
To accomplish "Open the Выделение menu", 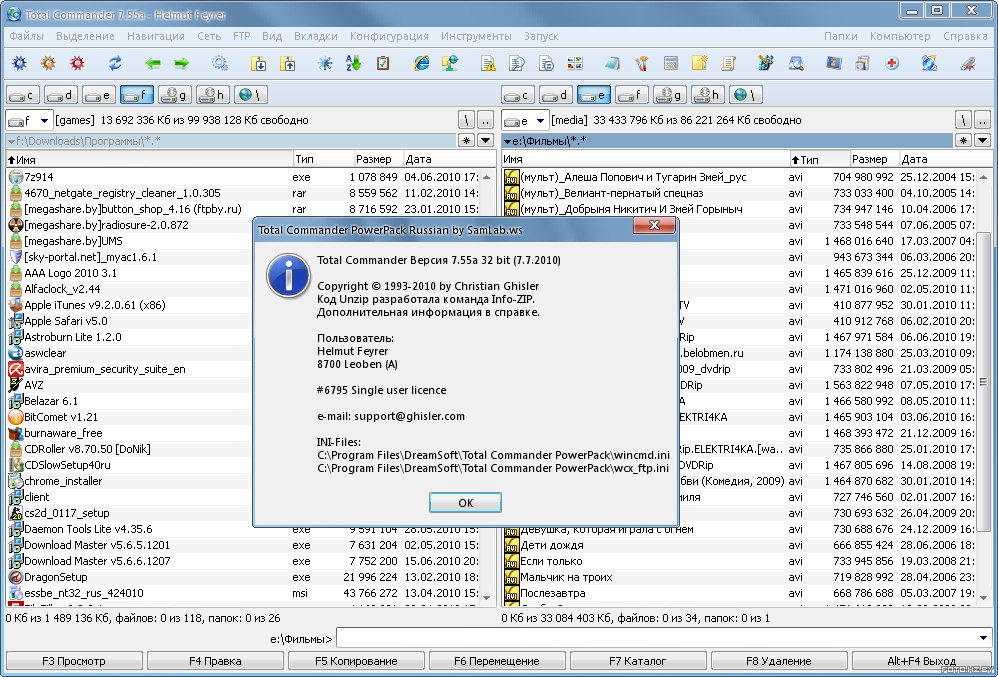I will [x=85, y=36].
